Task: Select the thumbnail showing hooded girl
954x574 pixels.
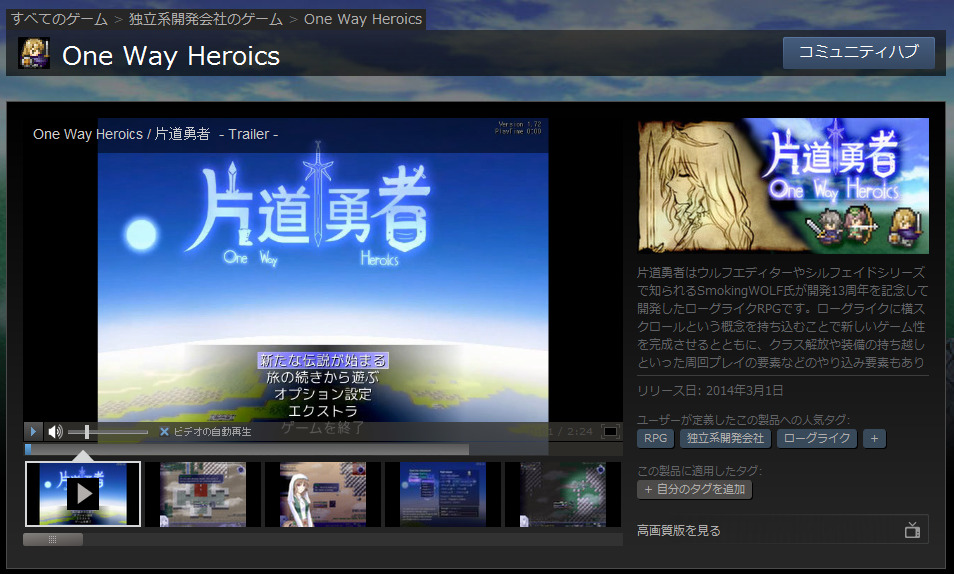Action: (x=323, y=494)
